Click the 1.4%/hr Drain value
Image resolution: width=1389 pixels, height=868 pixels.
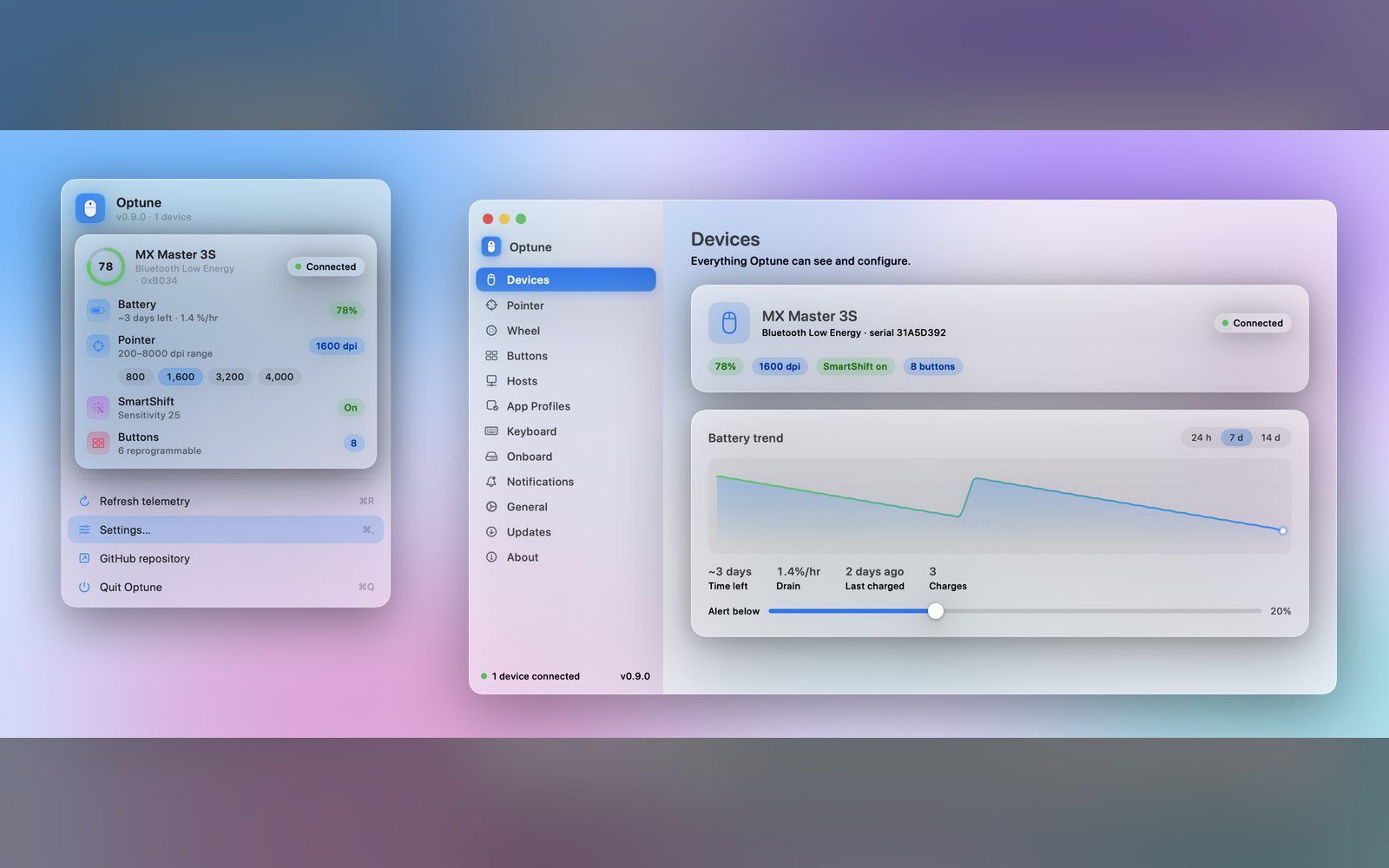coord(799,571)
